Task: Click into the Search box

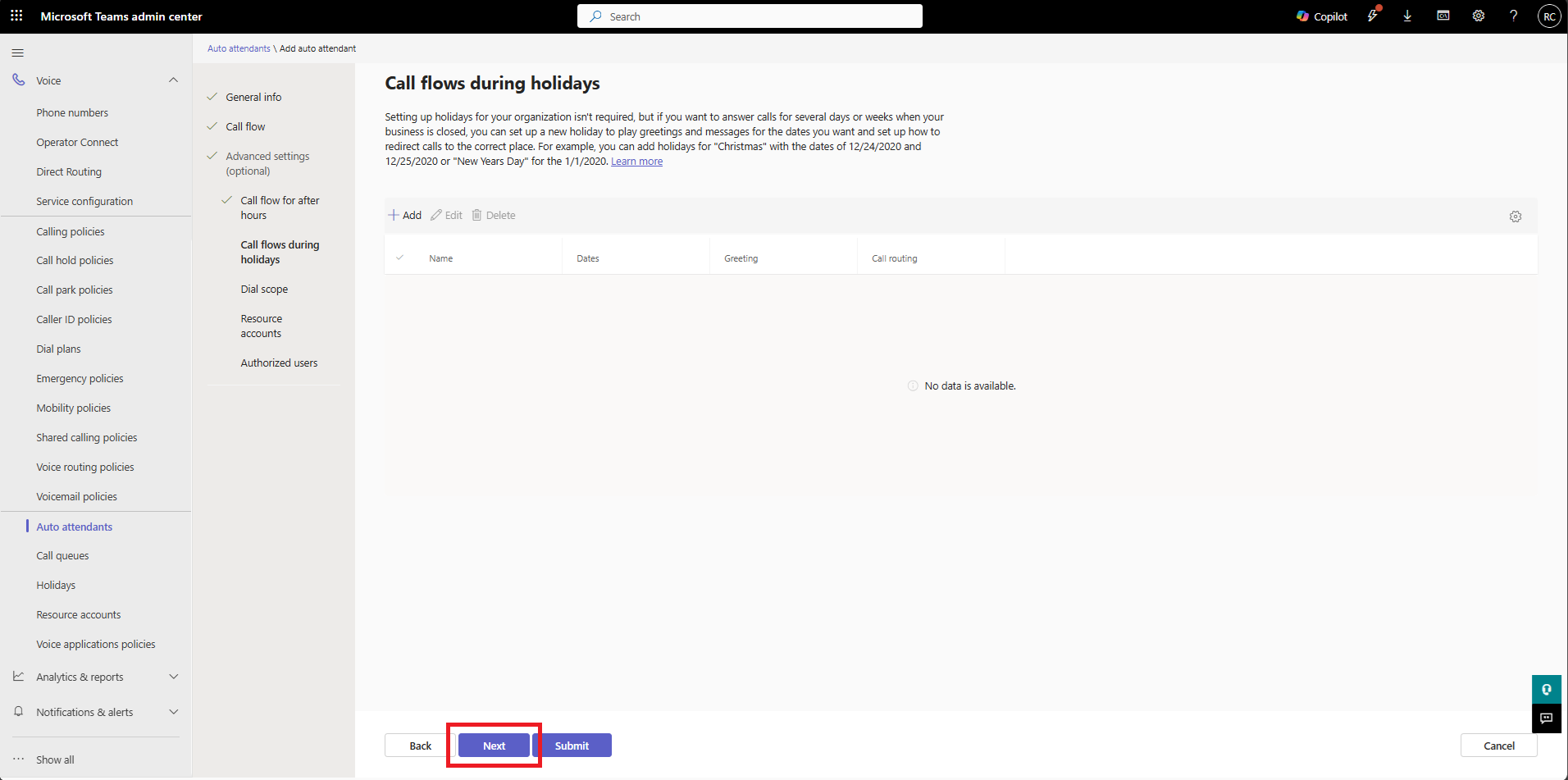Action: pos(750,16)
